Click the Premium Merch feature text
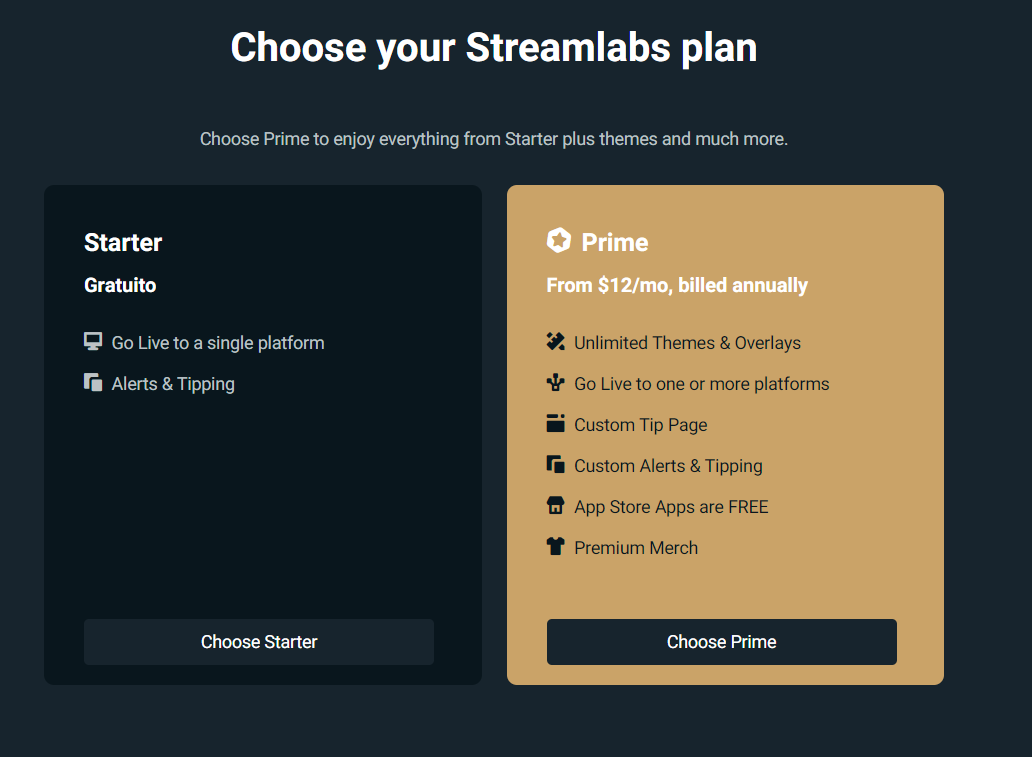Viewport: 1032px width, 757px height. click(x=636, y=548)
